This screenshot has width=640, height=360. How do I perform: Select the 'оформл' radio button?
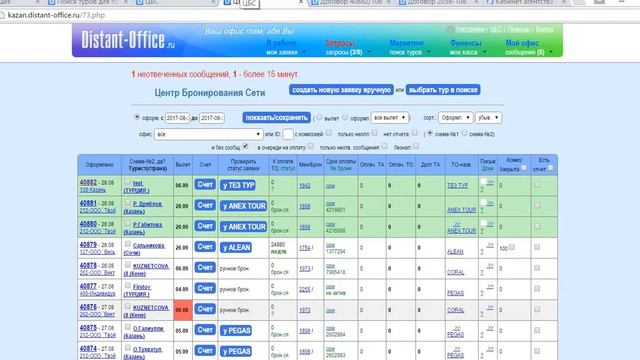(x=345, y=118)
